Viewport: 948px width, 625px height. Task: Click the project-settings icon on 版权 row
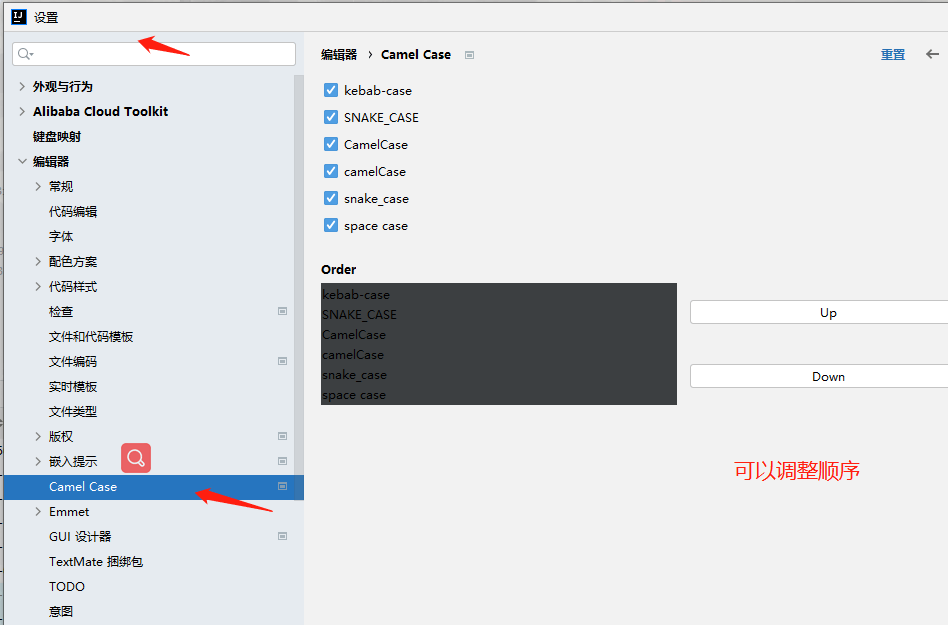click(282, 436)
